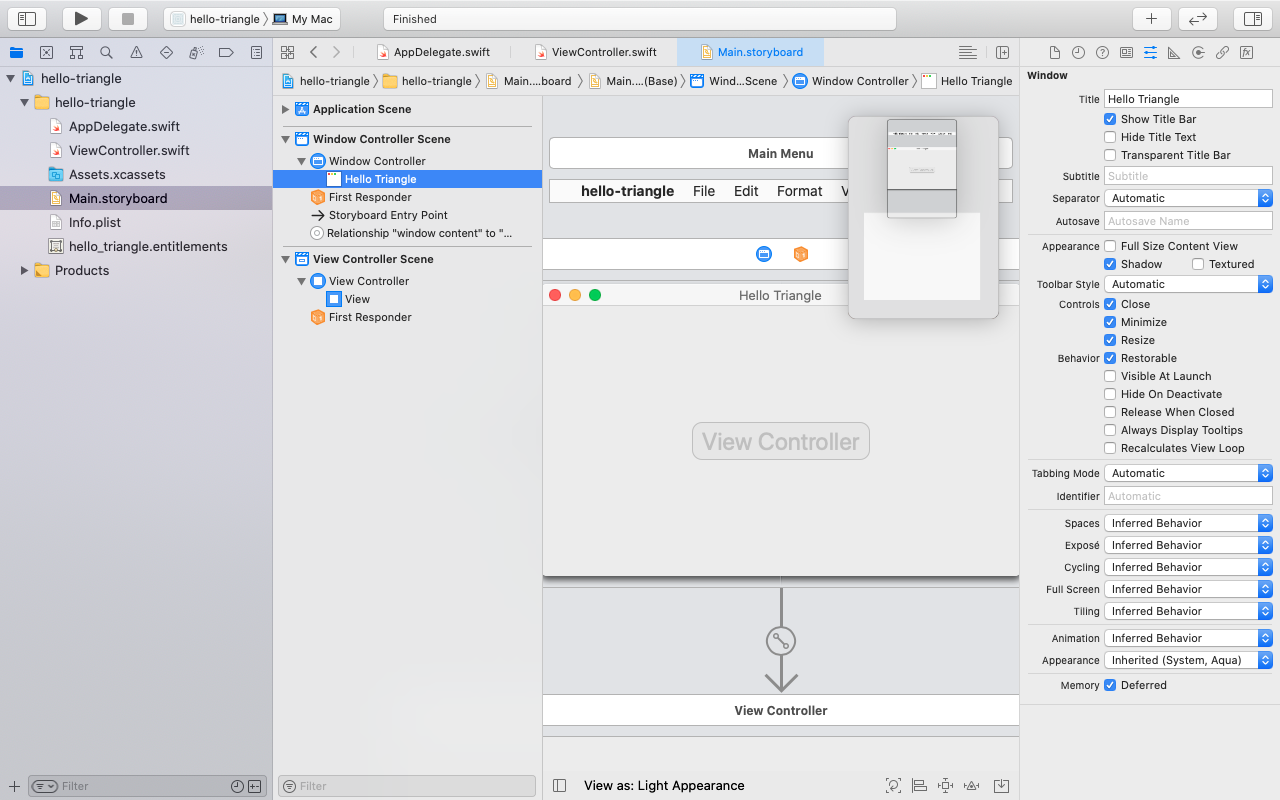This screenshot has height=800, width=1280.
Task: Open the Issue navigator warning icon
Action: point(136,53)
